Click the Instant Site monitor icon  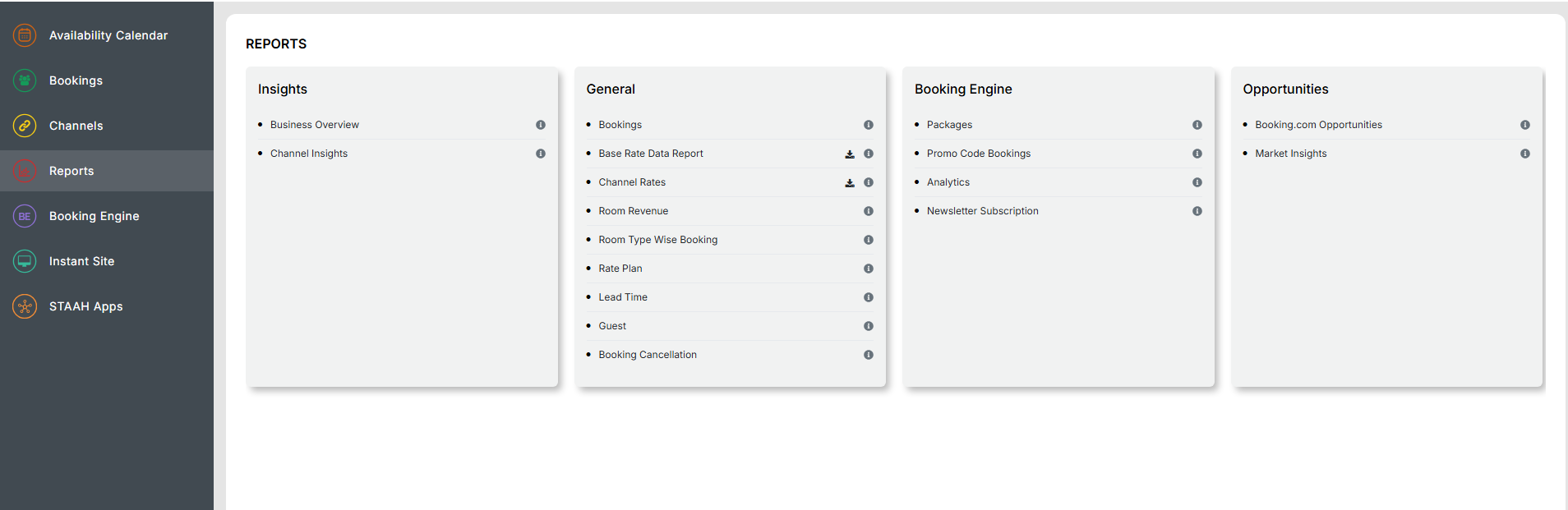(x=25, y=261)
